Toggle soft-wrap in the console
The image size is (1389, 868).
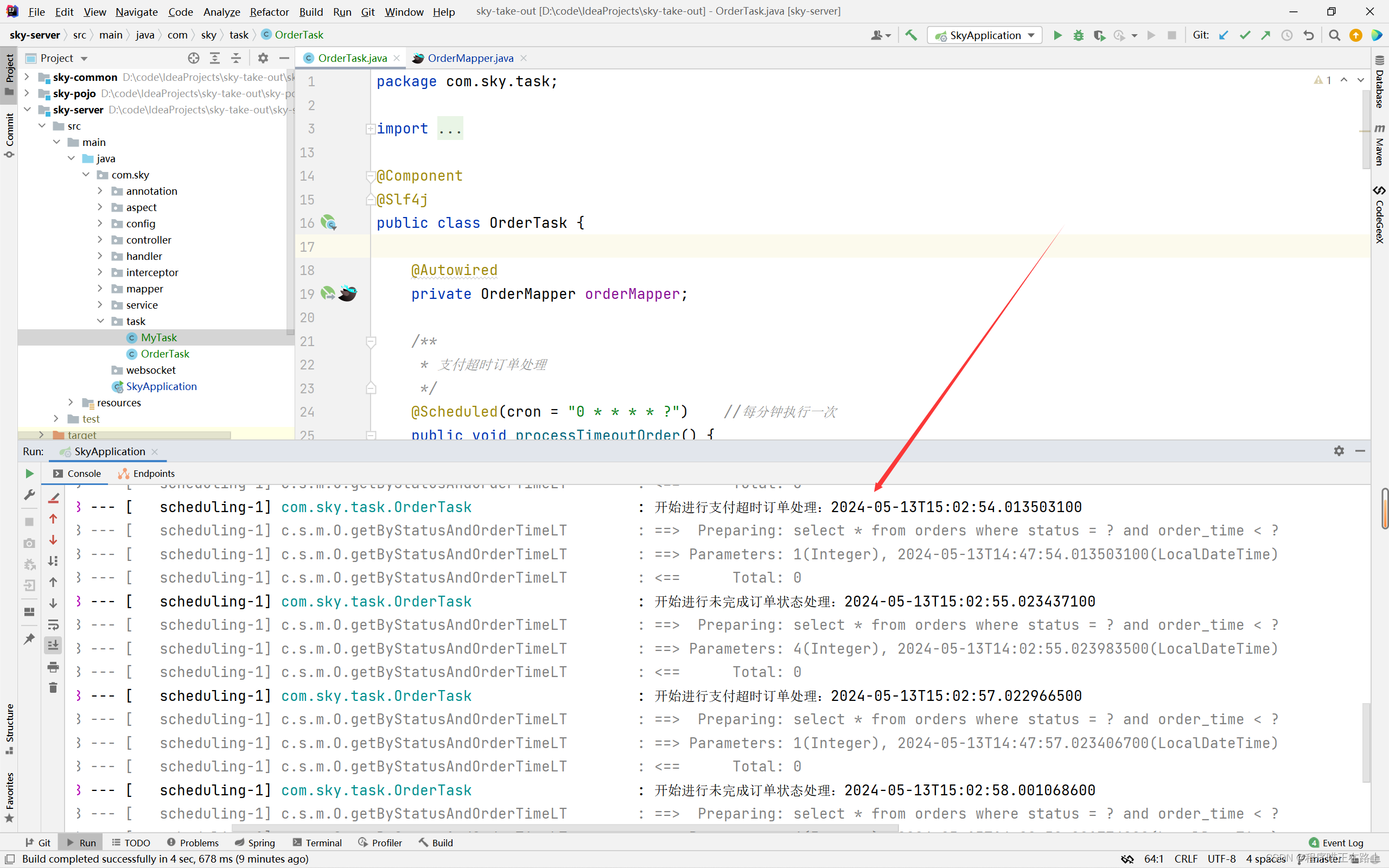pos(53,624)
